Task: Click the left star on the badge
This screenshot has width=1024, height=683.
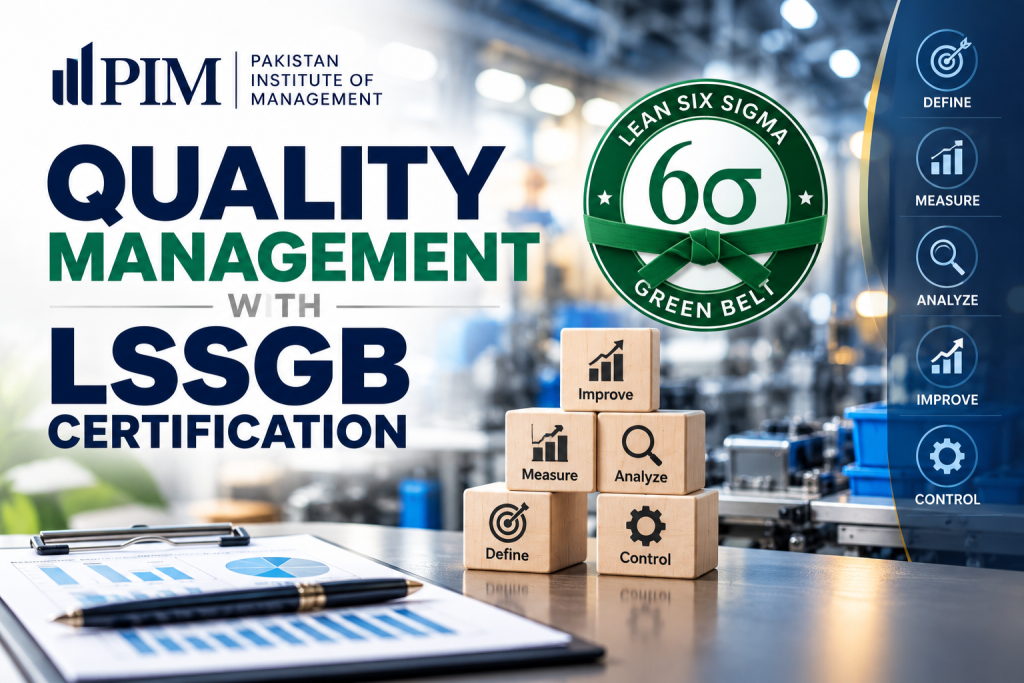Action: (x=605, y=196)
